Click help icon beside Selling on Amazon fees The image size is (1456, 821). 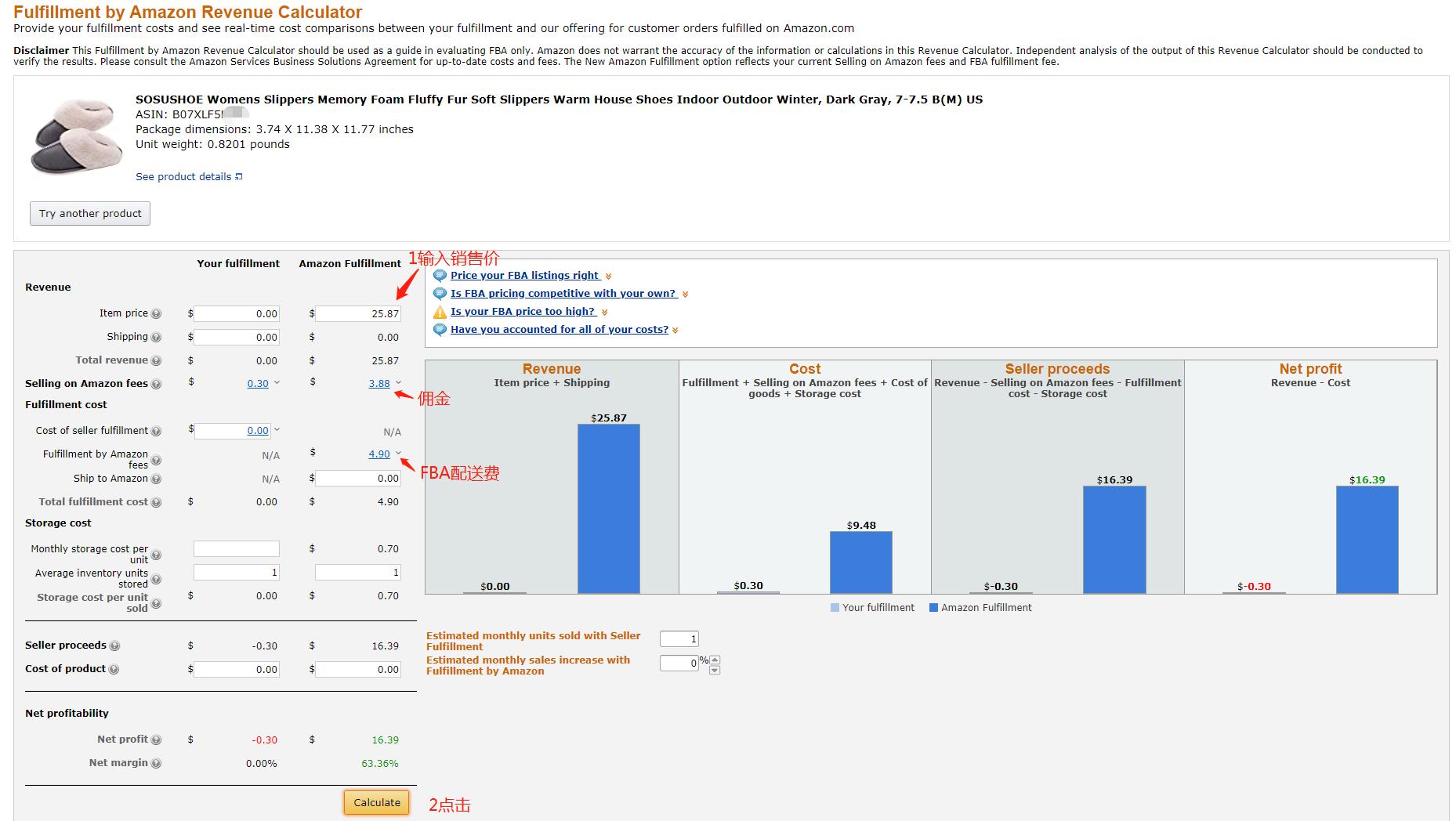[x=156, y=385]
